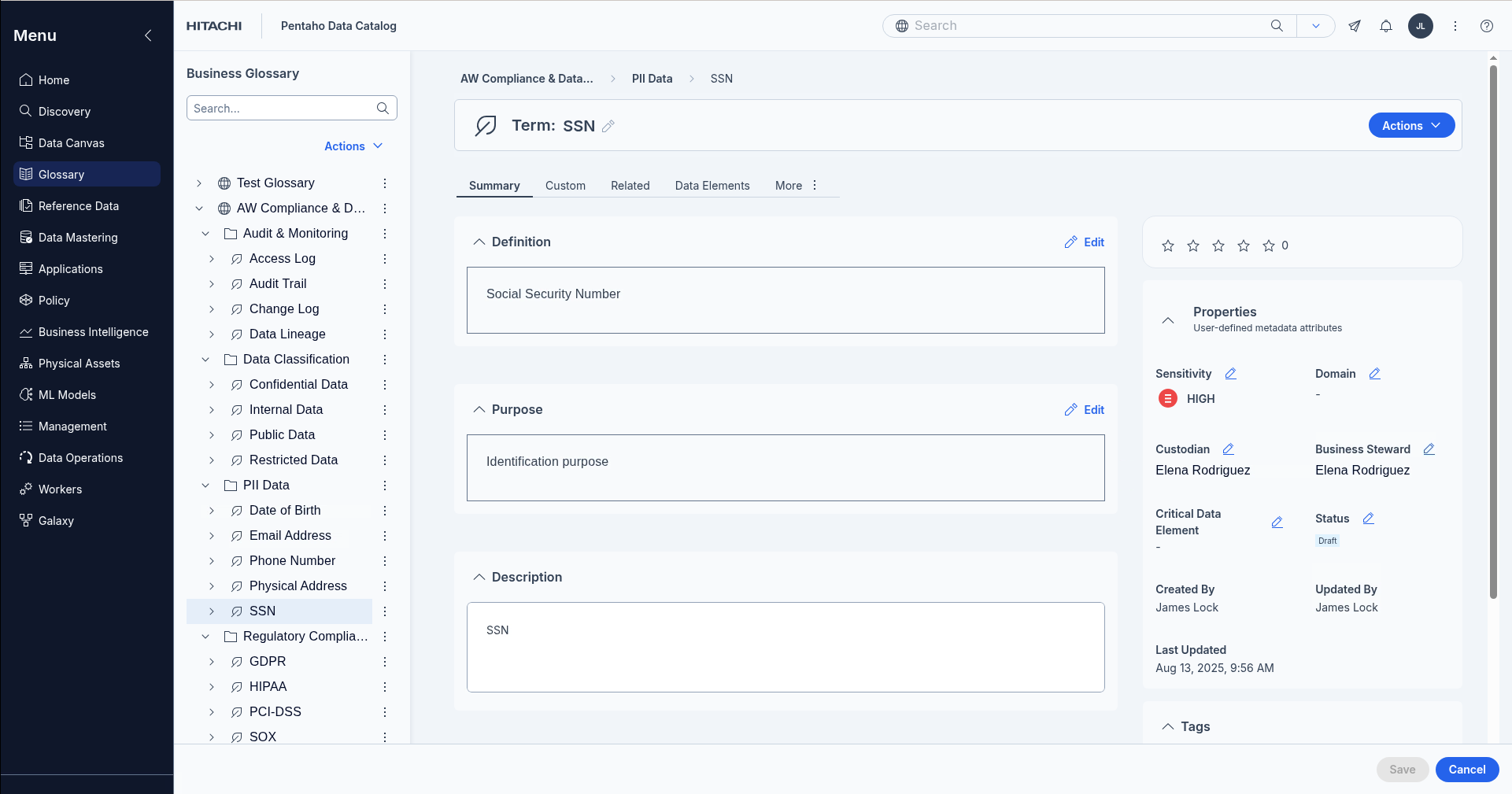Edit the Sensitivity property pencil icon

pos(1231,374)
